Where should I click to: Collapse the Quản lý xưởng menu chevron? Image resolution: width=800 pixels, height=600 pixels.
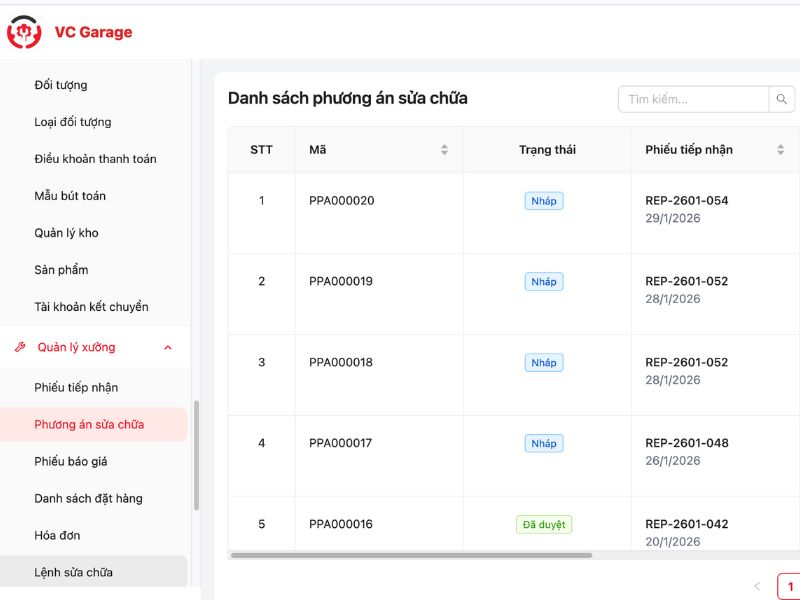pos(167,347)
